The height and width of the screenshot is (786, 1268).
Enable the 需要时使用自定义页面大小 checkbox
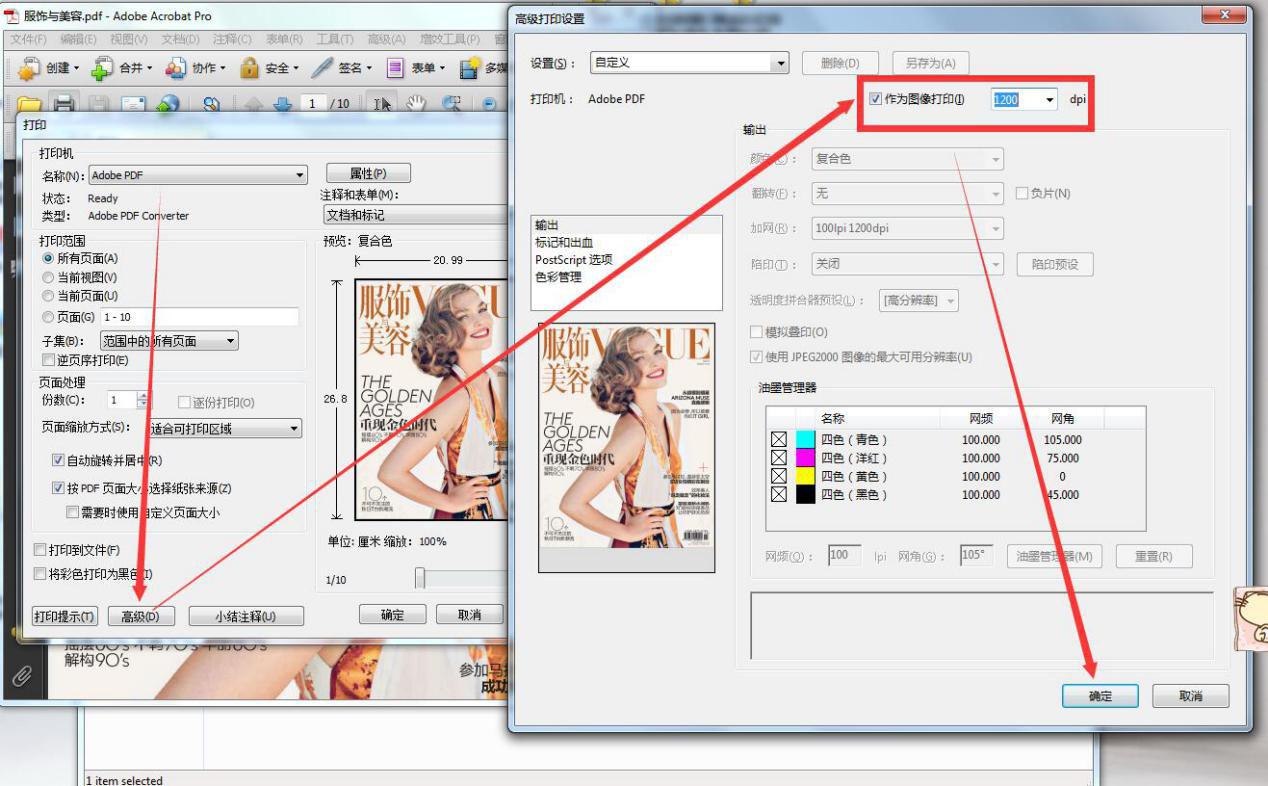click(72, 512)
